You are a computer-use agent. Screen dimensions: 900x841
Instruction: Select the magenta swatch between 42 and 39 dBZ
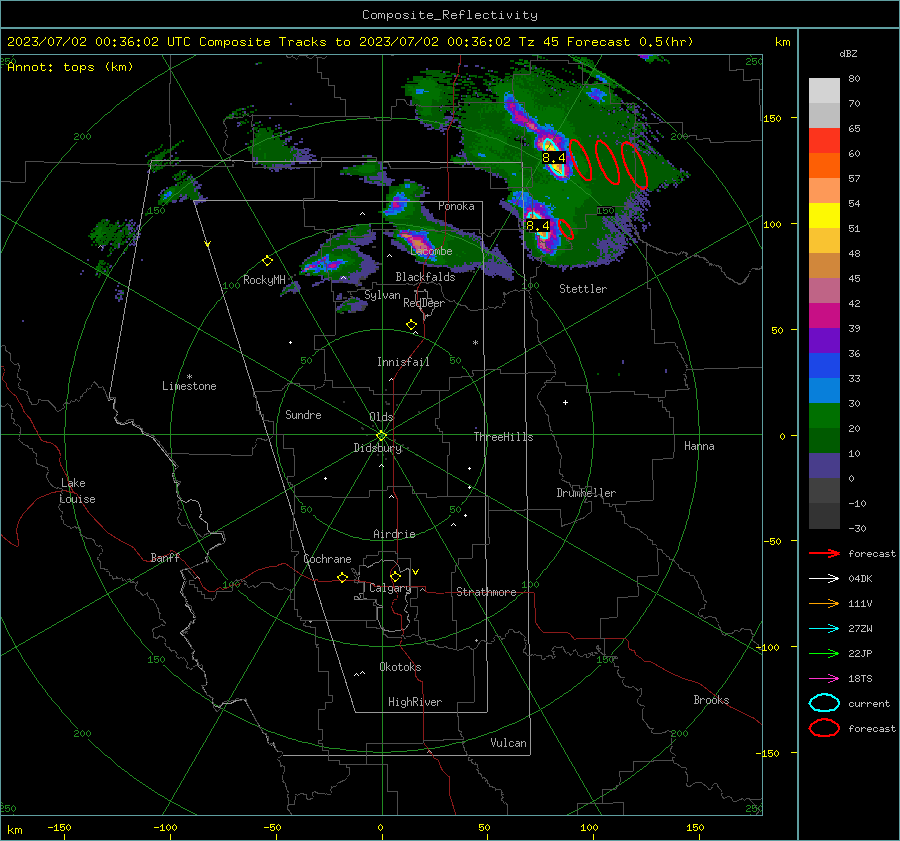tap(824, 316)
